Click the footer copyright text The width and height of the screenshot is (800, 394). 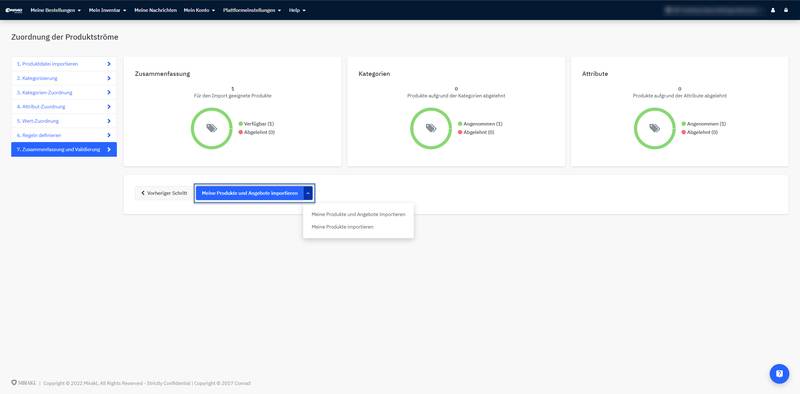[146, 383]
